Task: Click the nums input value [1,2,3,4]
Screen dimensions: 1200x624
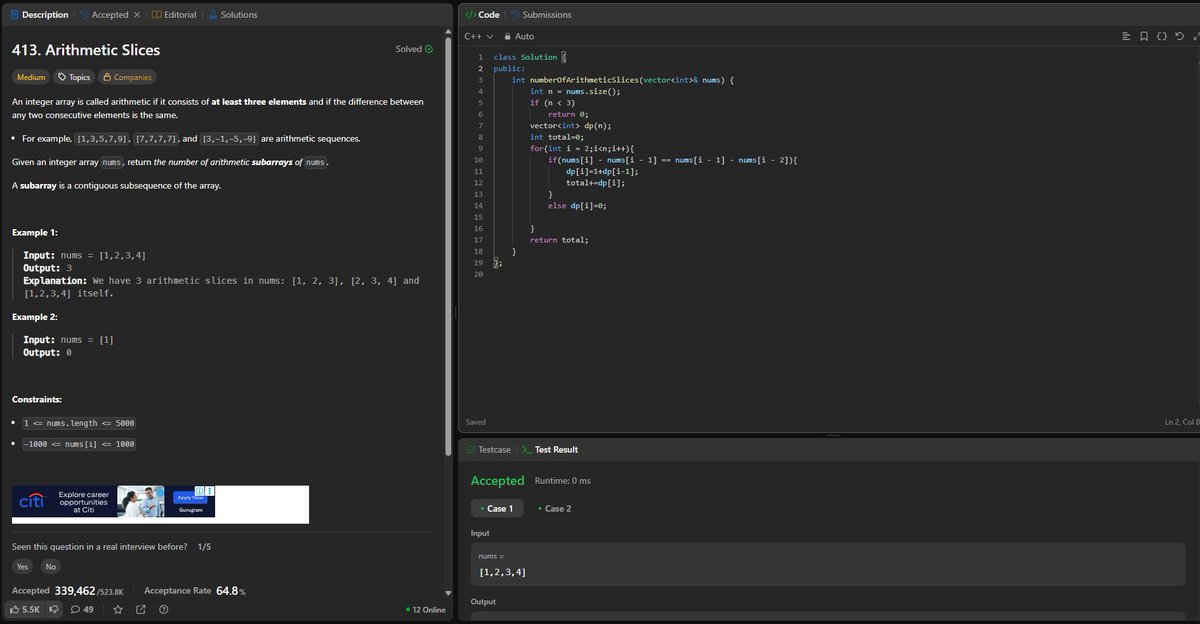Action: [x=503, y=572]
